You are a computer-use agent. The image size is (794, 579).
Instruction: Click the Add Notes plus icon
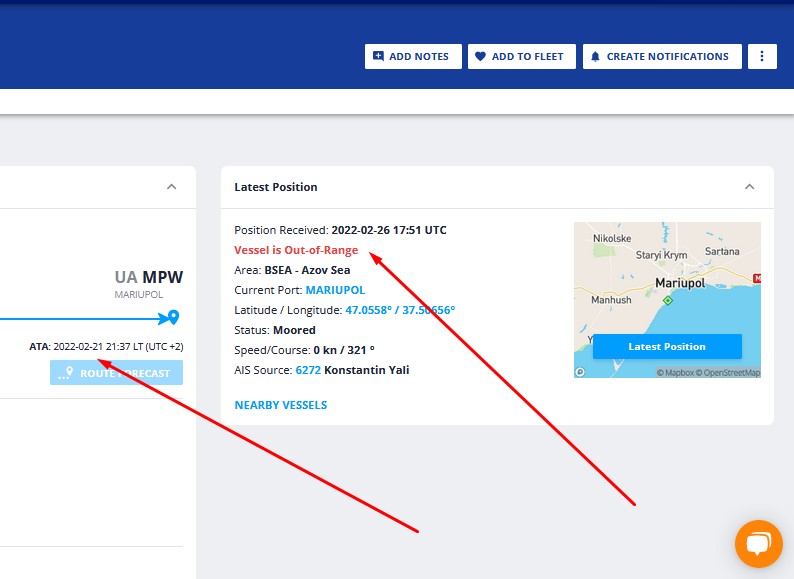pyautogui.click(x=378, y=56)
